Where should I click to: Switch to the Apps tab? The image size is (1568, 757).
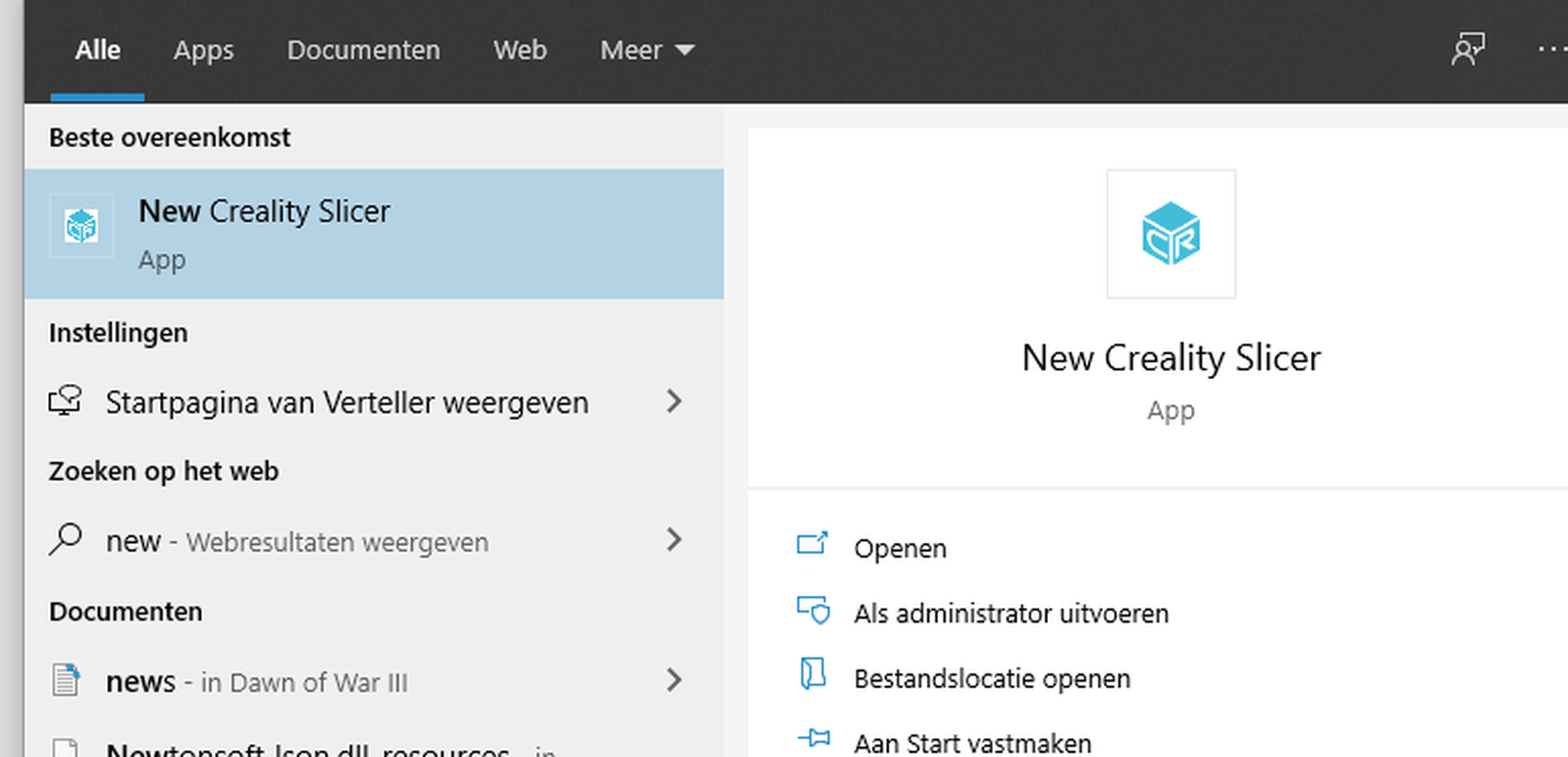203,50
